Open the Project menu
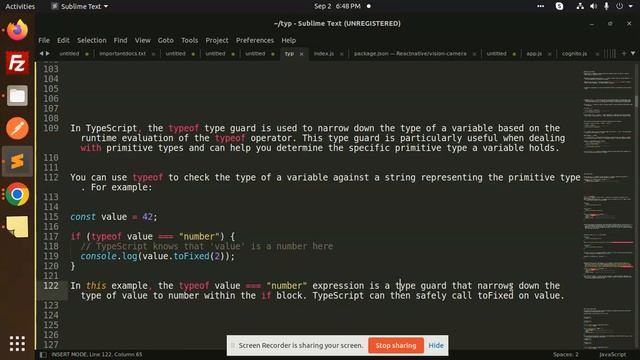Viewport: 640px width, 360px height. 217,40
